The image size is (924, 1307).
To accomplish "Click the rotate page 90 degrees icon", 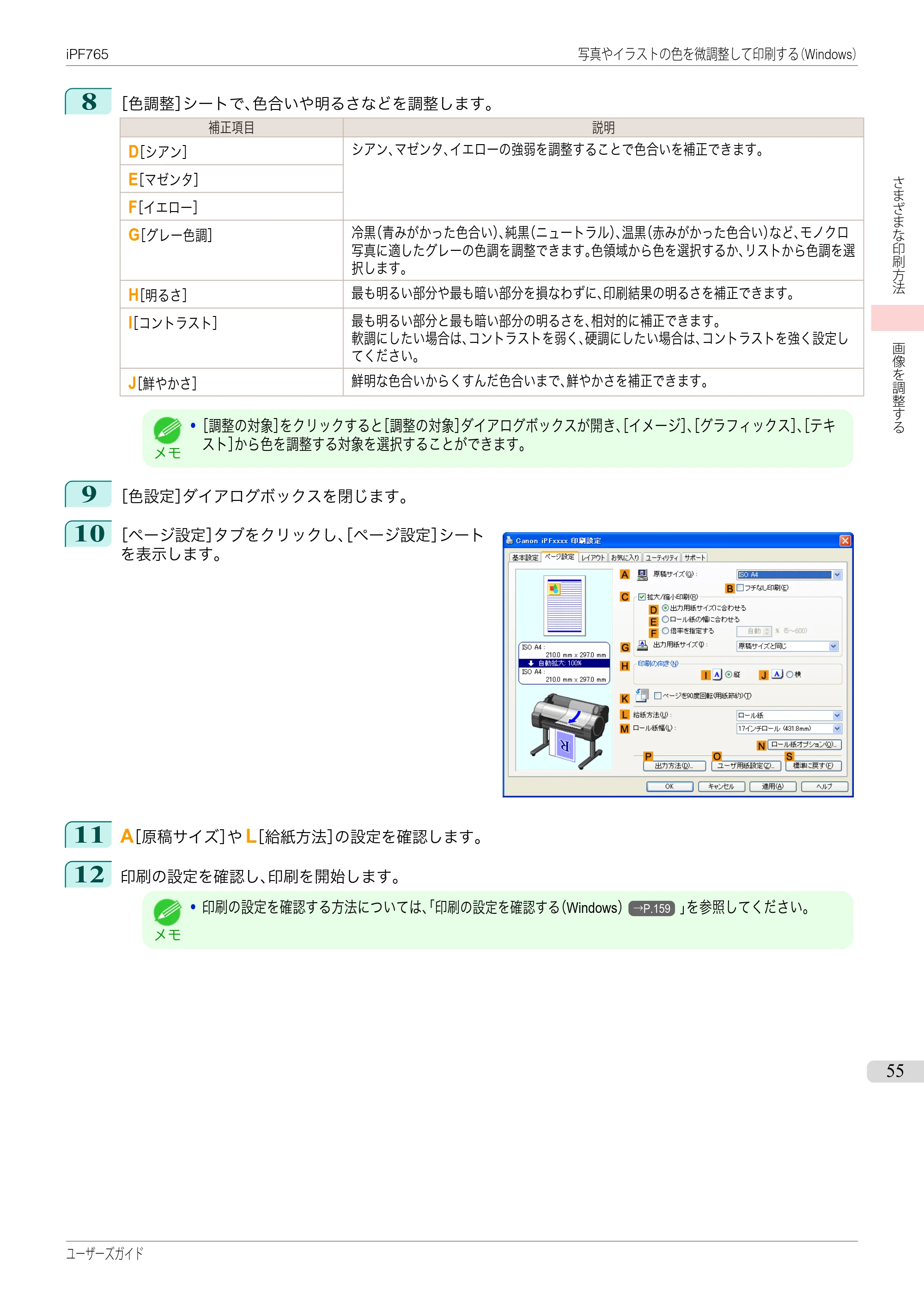I will (642, 695).
